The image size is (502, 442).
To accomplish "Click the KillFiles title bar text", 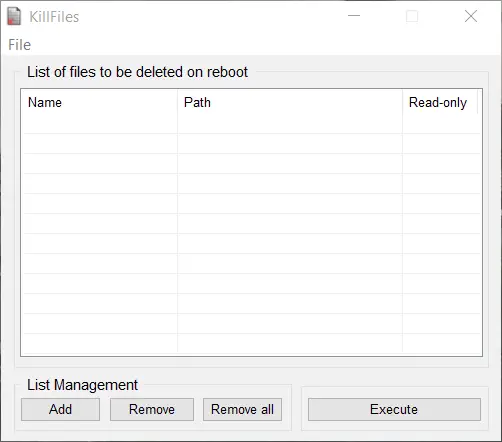I will pos(54,17).
